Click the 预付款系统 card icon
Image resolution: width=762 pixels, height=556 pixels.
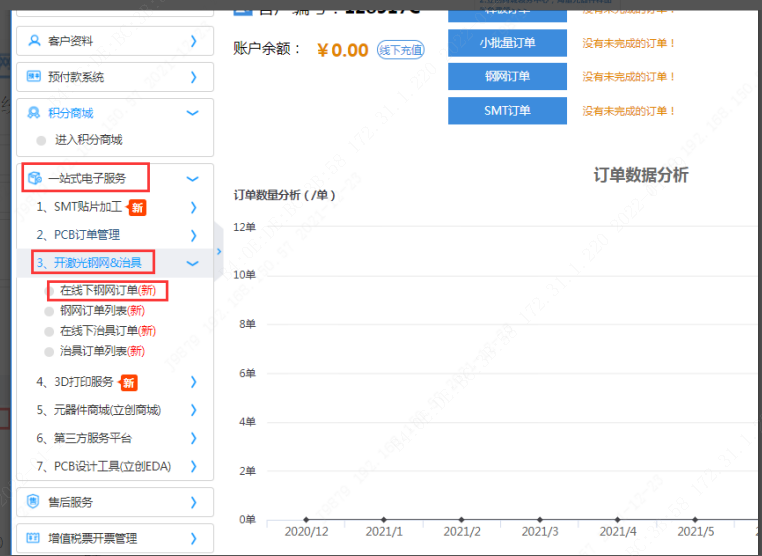click(x=36, y=77)
